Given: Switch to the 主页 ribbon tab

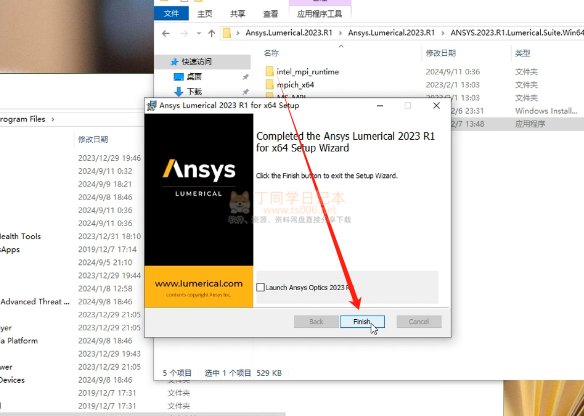Looking at the screenshot, I should click(x=204, y=14).
